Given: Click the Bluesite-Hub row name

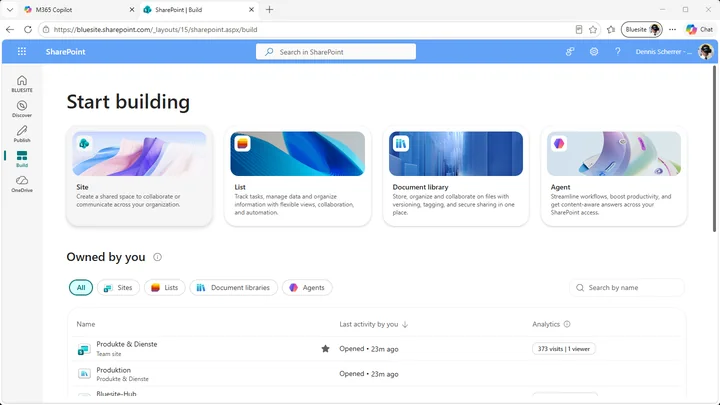Looking at the screenshot, I should (116, 394).
